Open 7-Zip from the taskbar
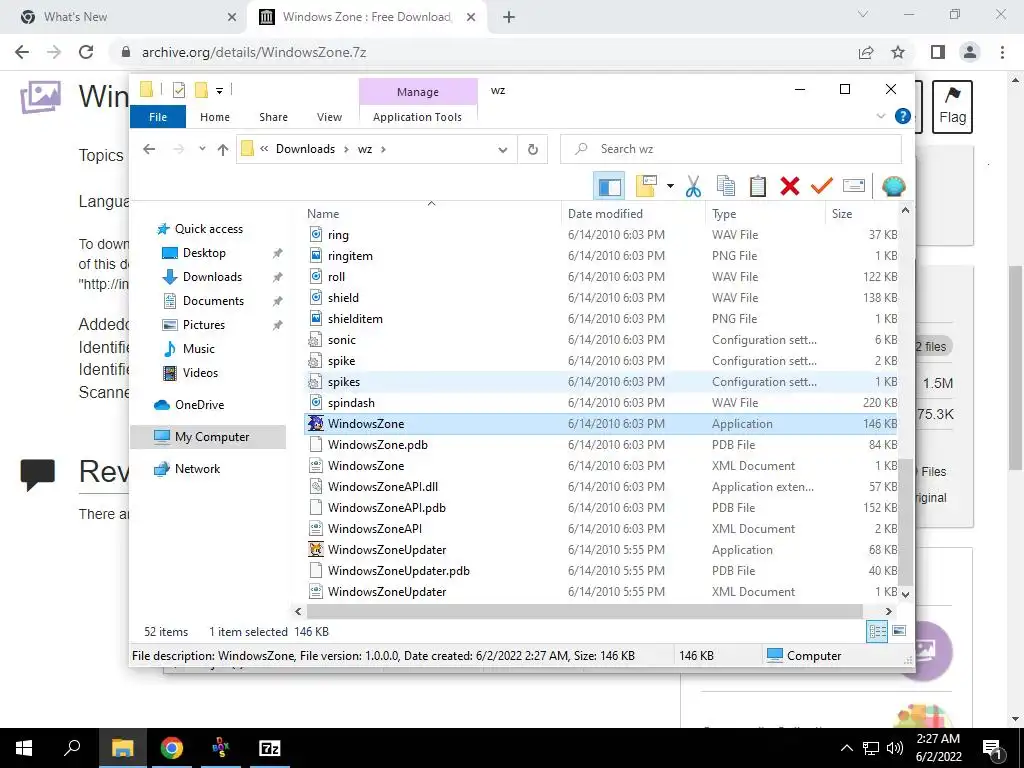The height and width of the screenshot is (768, 1024). pos(270,748)
